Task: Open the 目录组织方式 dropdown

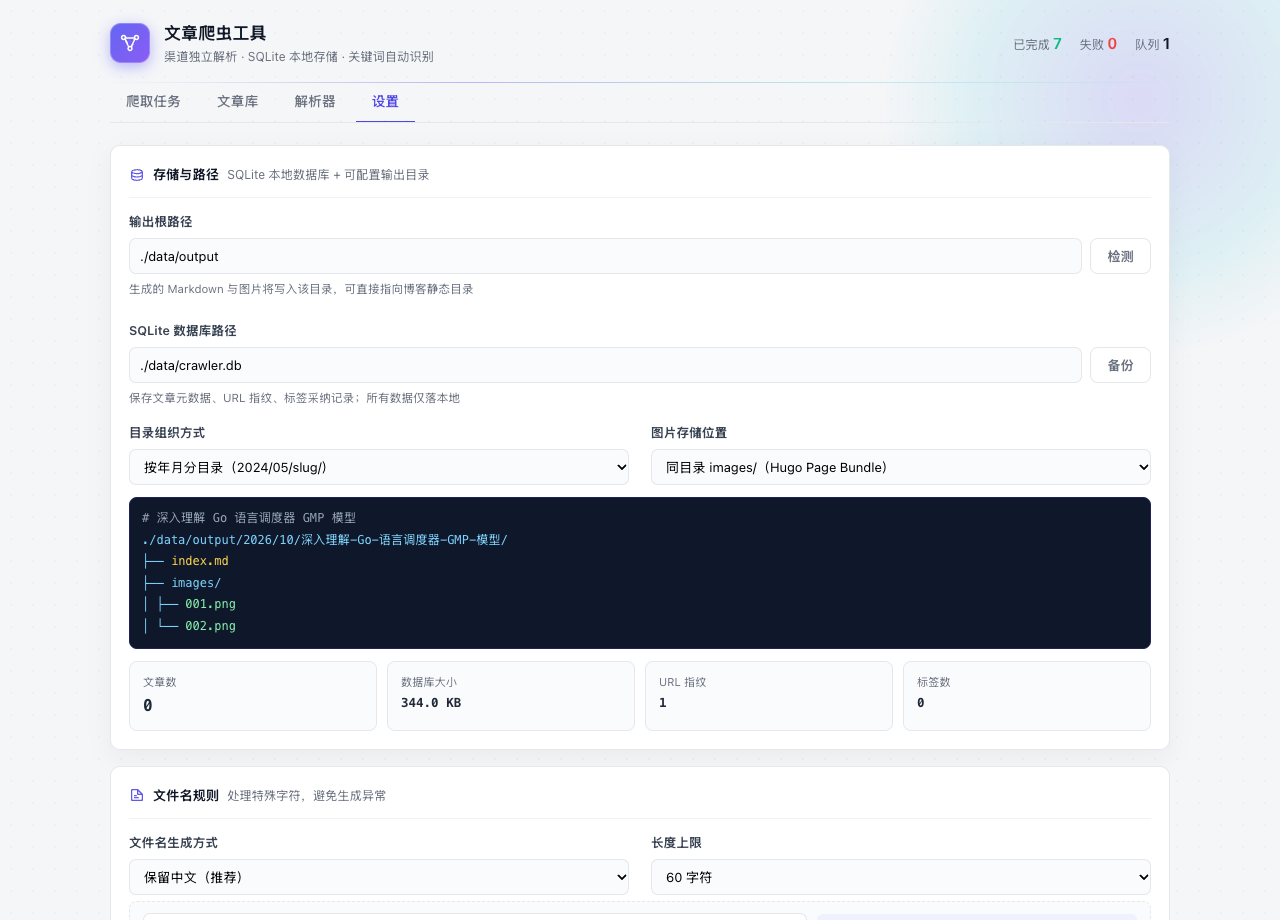Action: point(379,467)
